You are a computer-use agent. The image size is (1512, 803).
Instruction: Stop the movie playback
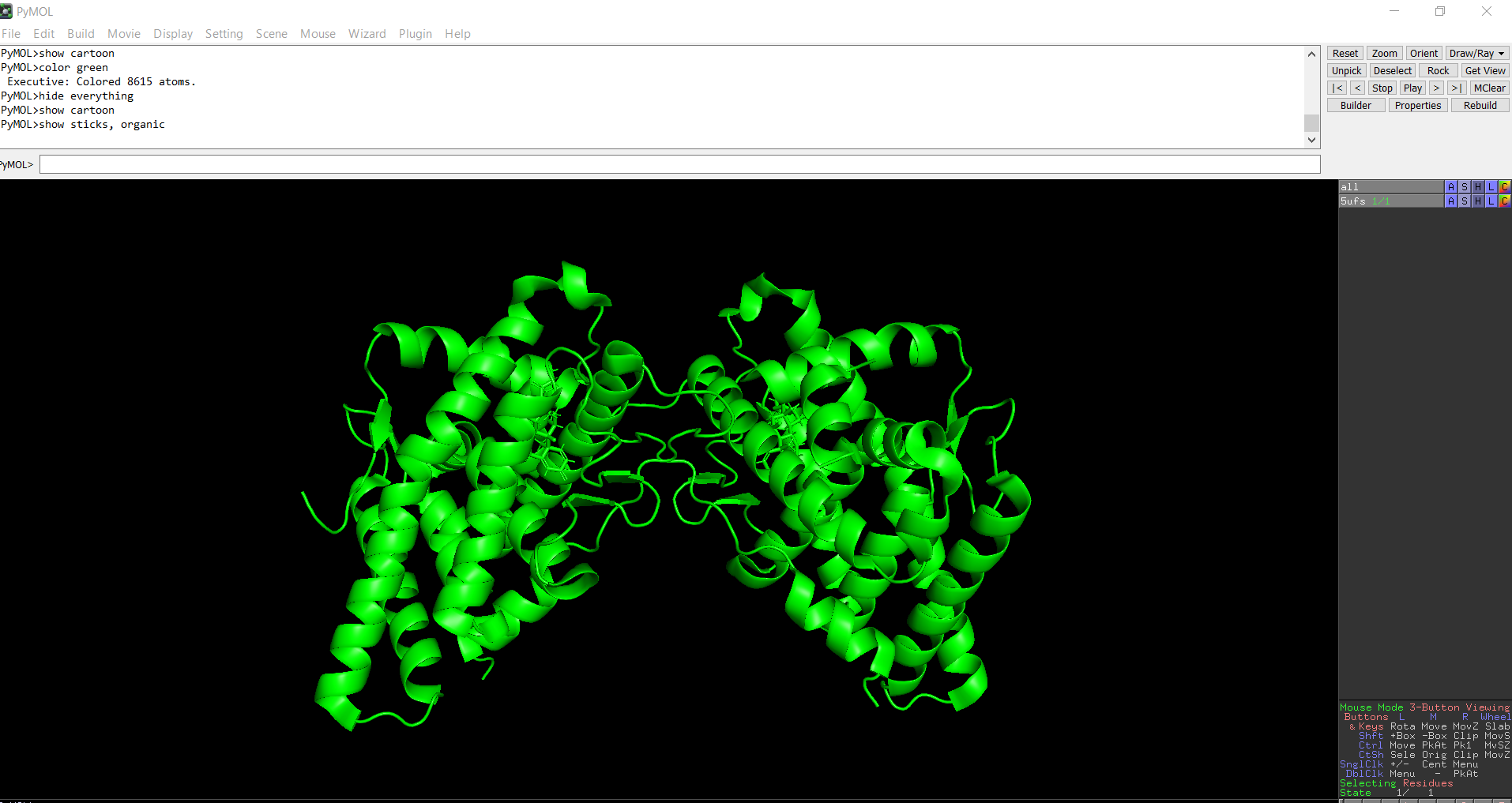1382,88
